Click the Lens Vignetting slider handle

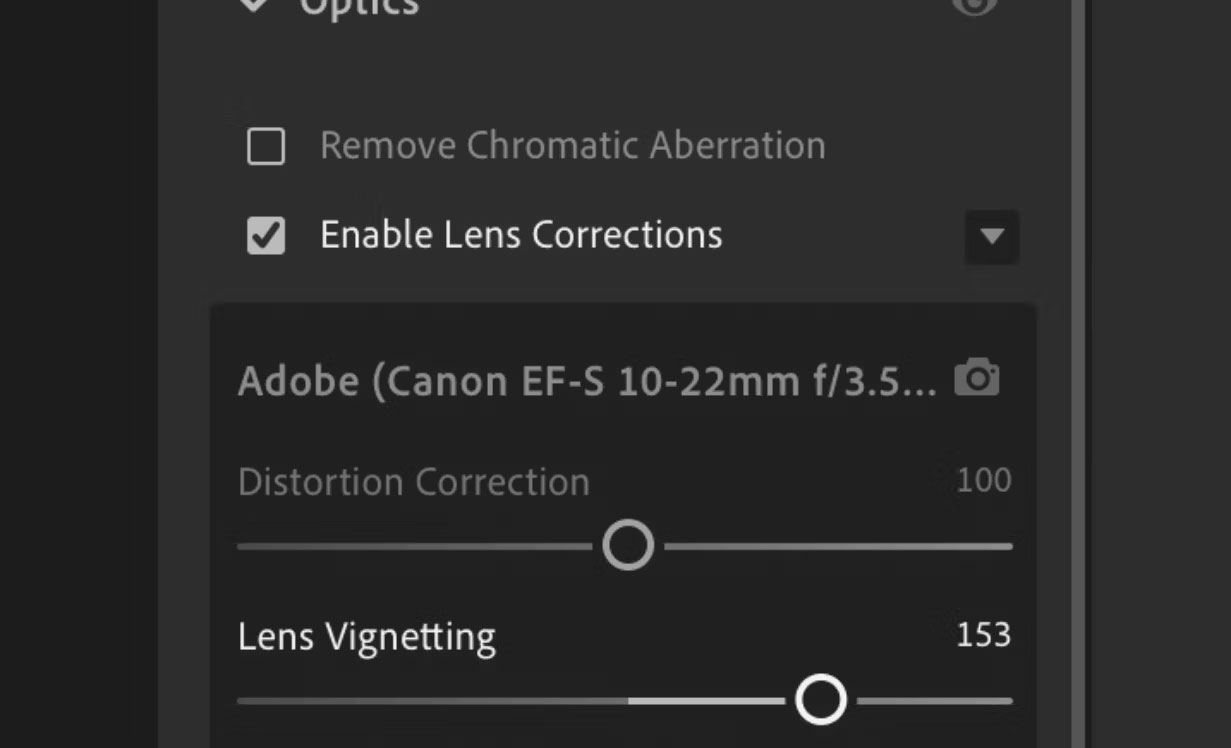pyautogui.click(x=822, y=698)
